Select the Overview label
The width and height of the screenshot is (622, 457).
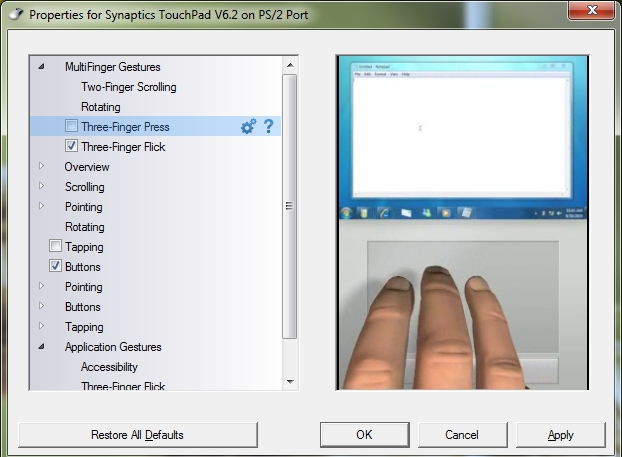[87, 167]
